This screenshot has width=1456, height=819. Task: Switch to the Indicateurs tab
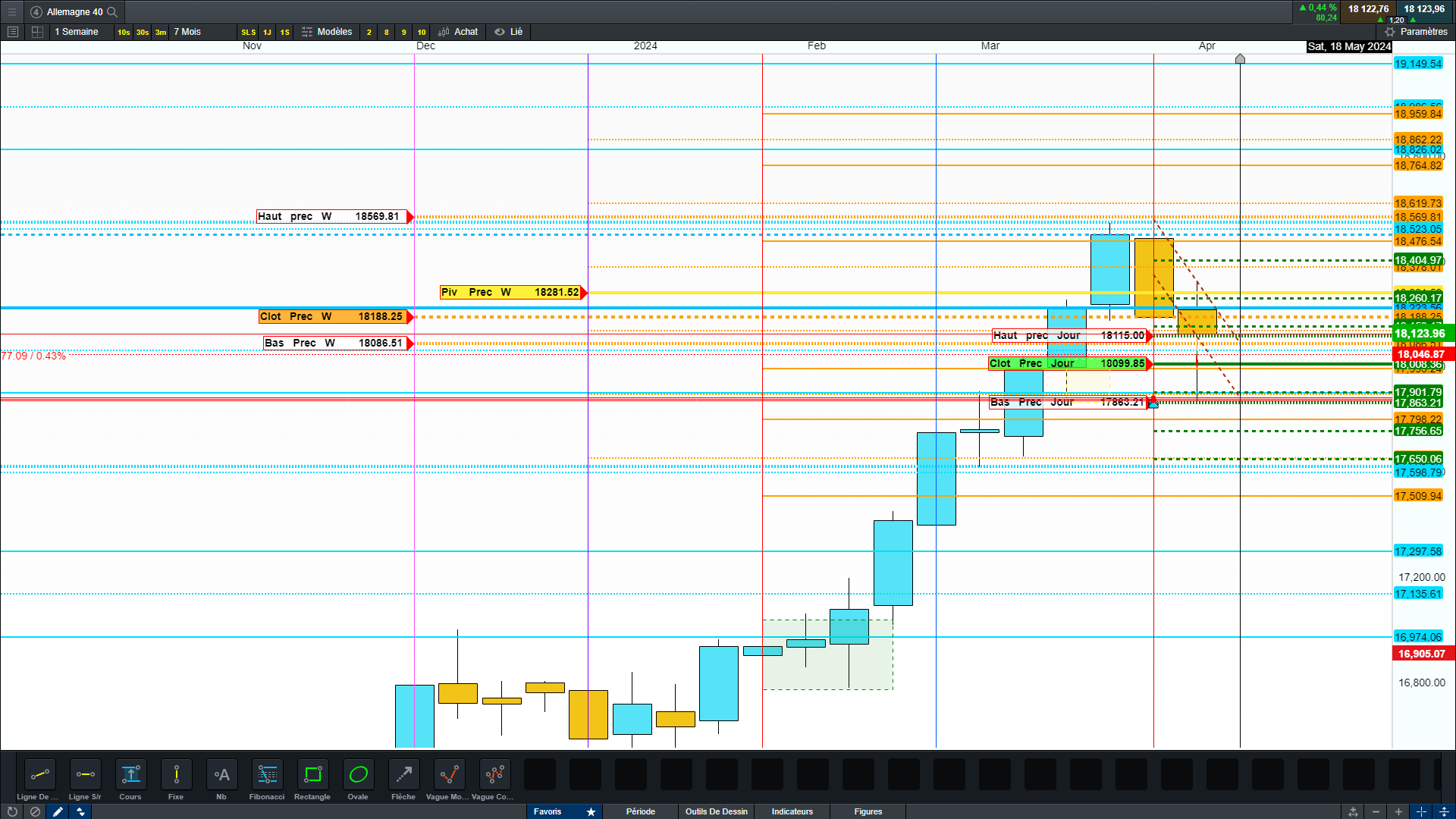[x=792, y=811]
